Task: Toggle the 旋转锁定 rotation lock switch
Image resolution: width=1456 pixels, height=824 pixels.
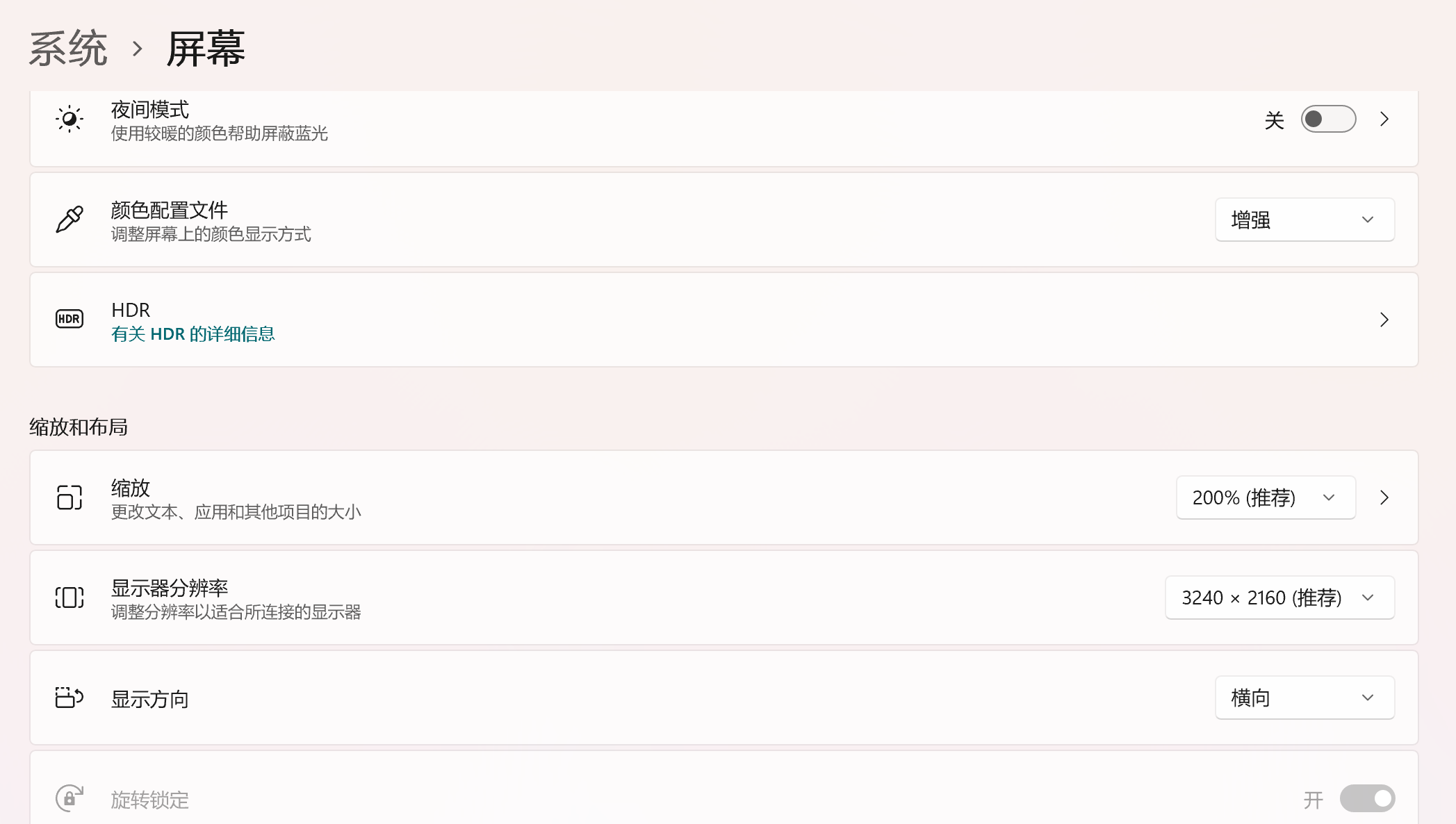Action: coord(1367,798)
